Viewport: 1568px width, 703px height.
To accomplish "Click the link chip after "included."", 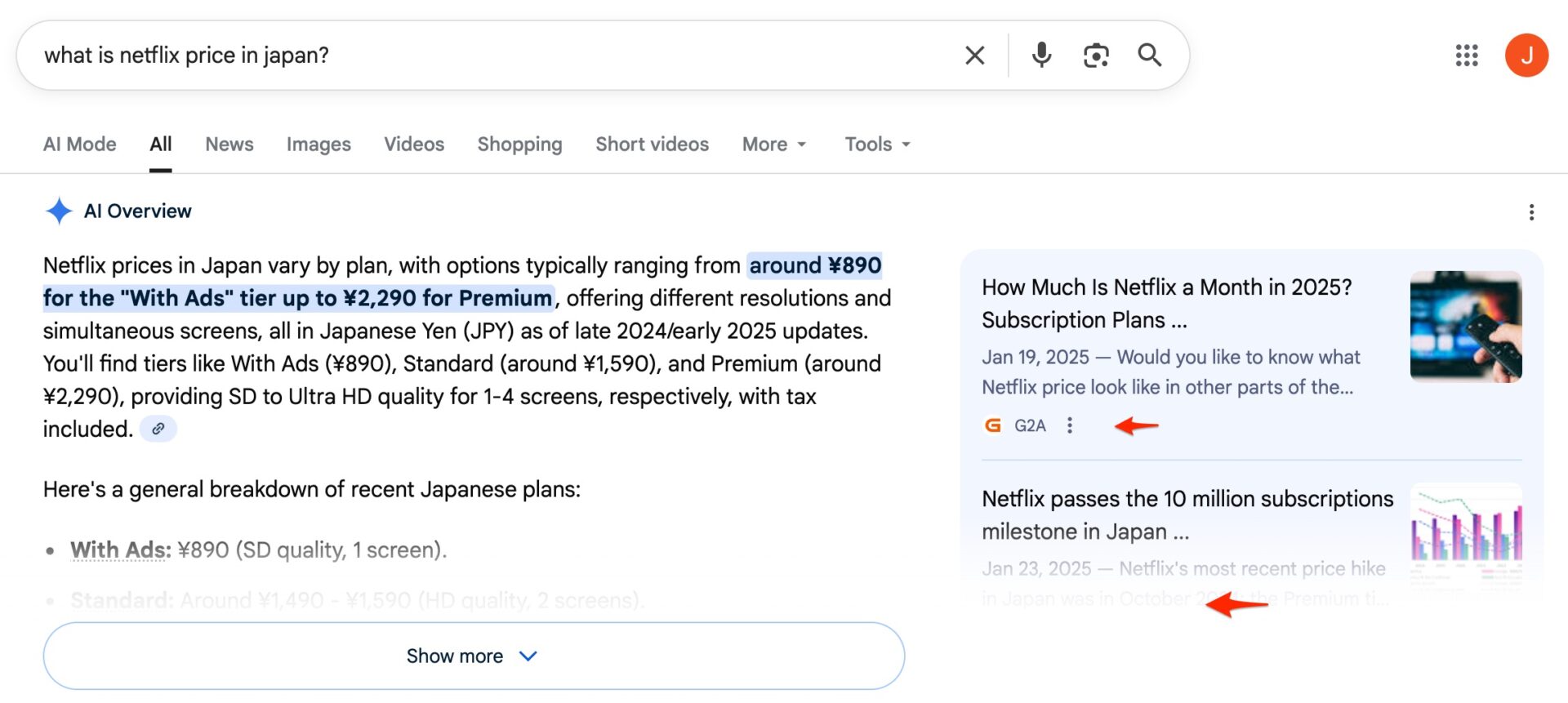I will click(158, 429).
